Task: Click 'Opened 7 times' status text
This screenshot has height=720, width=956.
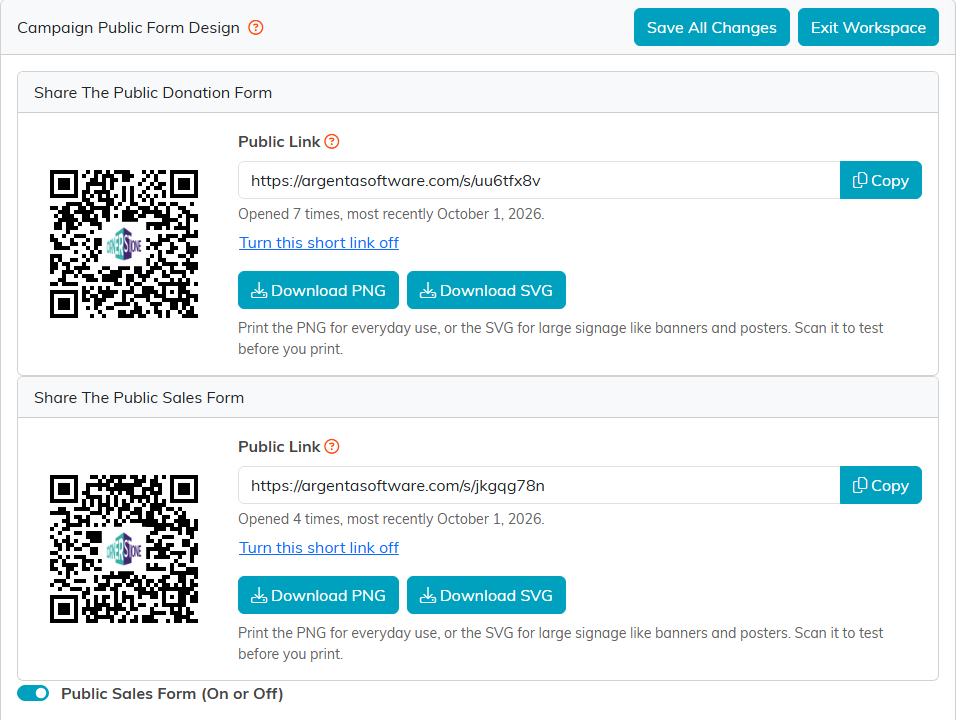Action: coord(391,214)
